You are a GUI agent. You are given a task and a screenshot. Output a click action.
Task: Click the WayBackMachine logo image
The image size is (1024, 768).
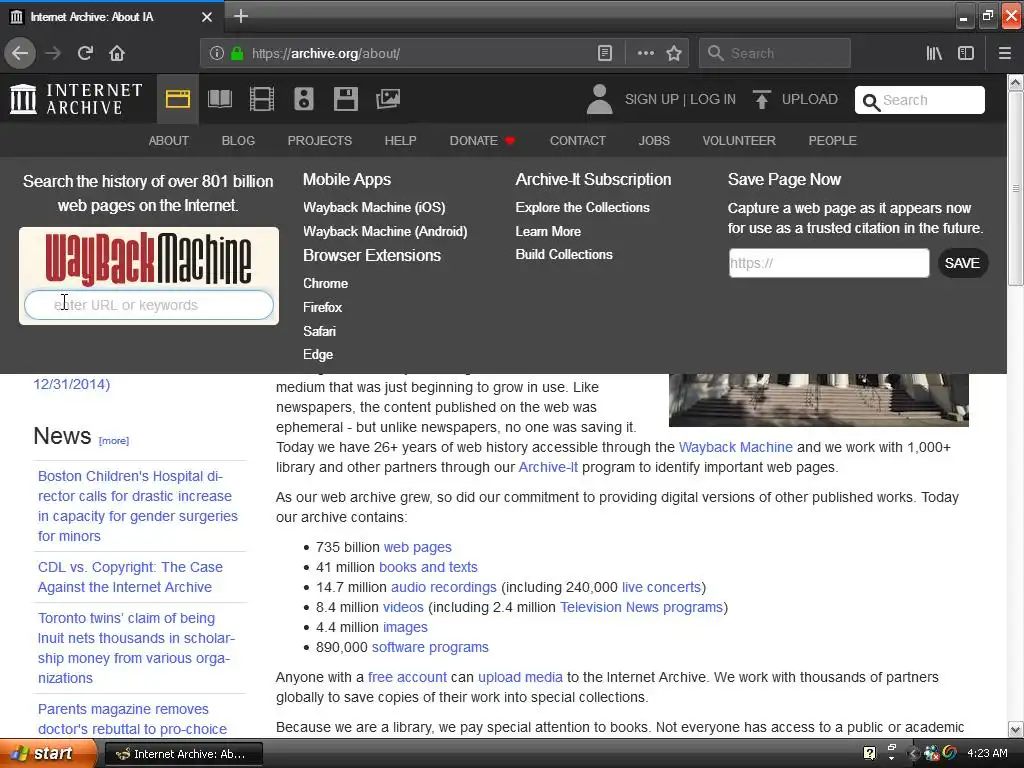148,259
